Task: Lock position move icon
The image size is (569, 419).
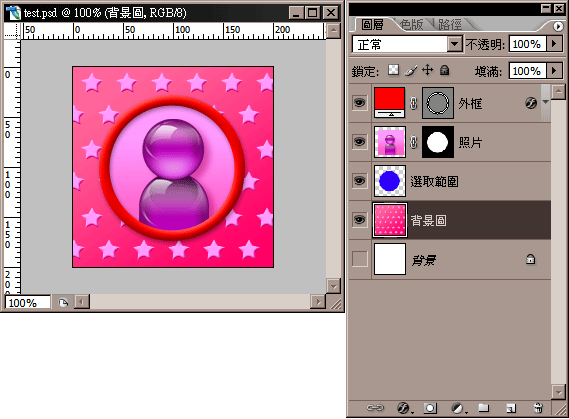Action: point(427,70)
